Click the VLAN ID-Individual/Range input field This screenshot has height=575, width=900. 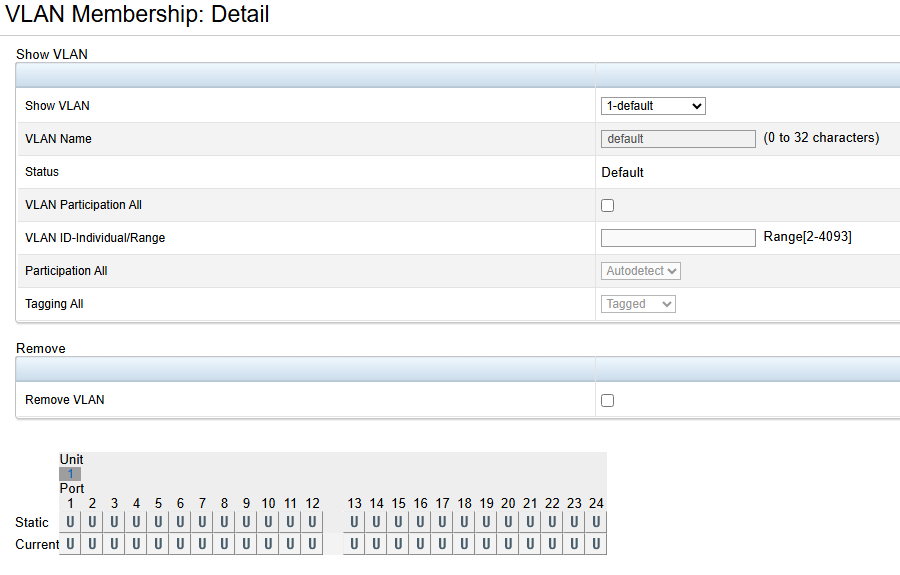[678, 238]
